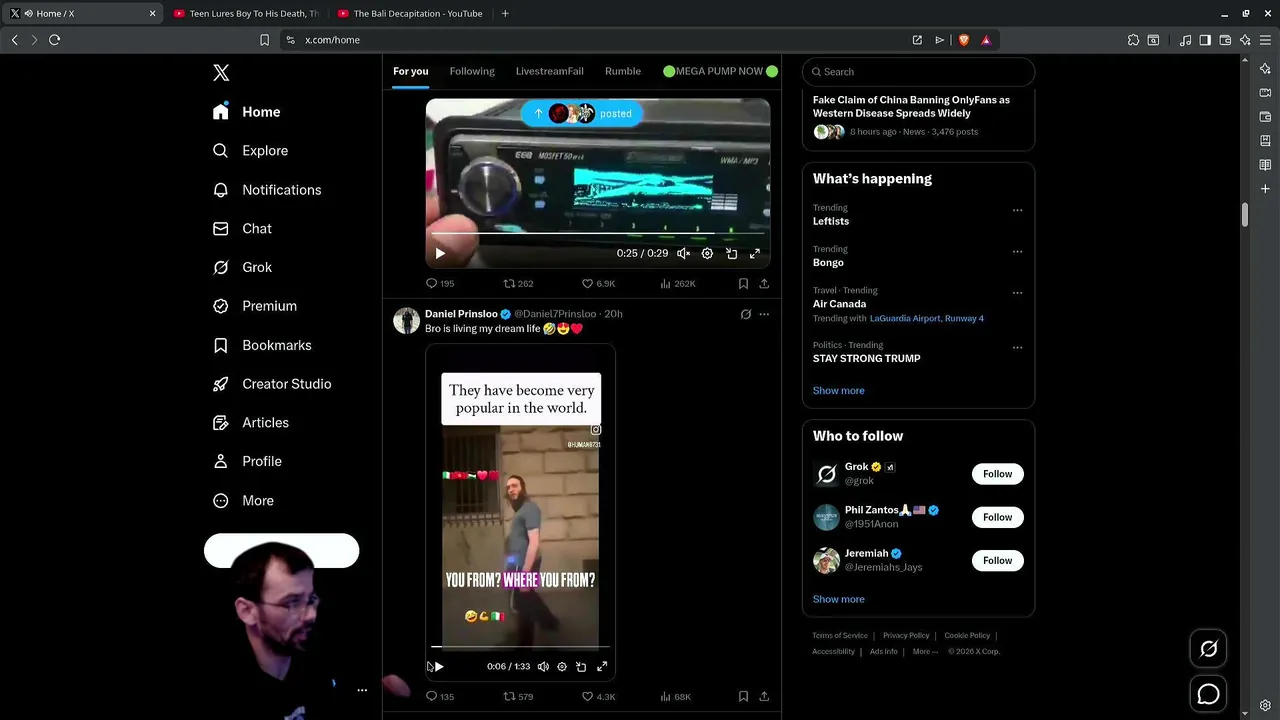Open Notifications in the sidebar
This screenshot has height=720, width=1280.
[267, 190]
